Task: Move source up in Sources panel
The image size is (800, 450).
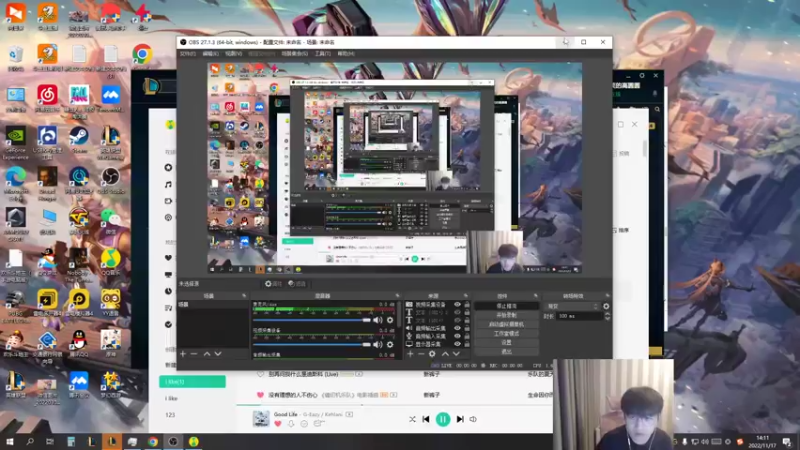Action: click(445, 354)
